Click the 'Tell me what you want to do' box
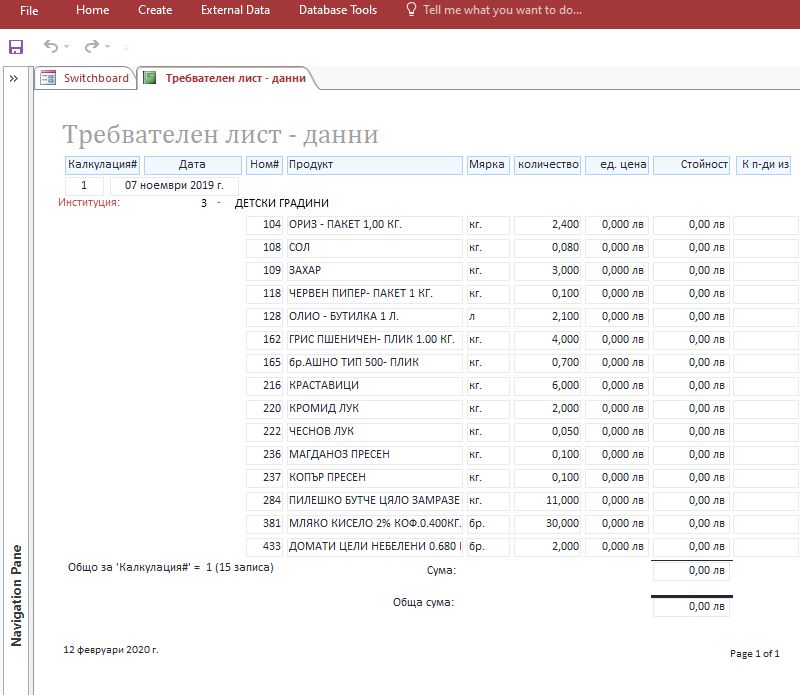The image size is (800, 695). pos(503,10)
